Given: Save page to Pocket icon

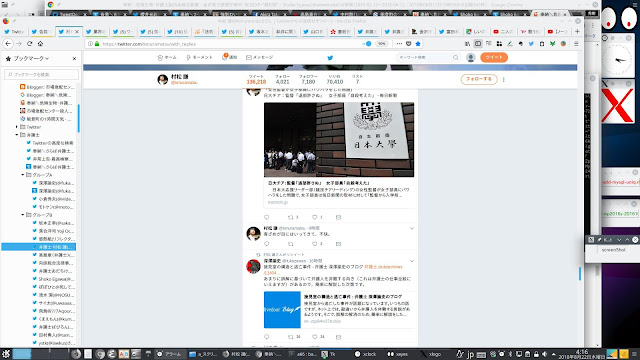Looking at the screenshot, I should 409,44.
